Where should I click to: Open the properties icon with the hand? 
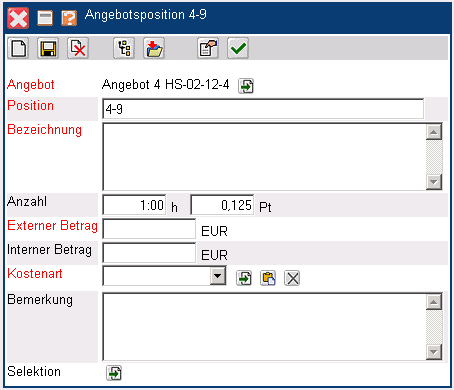click(208, 48)
